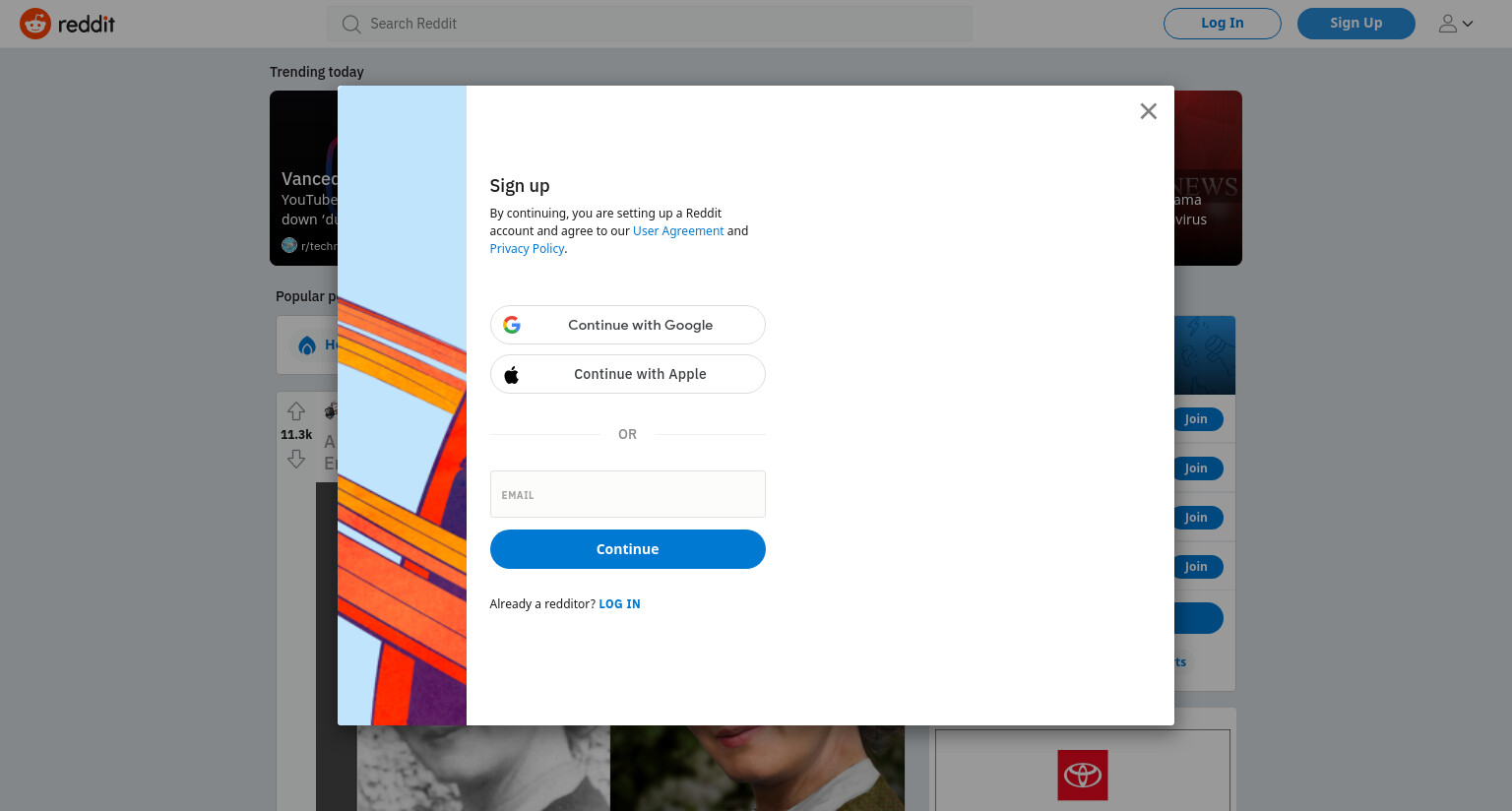The width and height of the screenshot is (1512, 811).
Task: Click the blue Continue button
Action: tap(628, 549)
